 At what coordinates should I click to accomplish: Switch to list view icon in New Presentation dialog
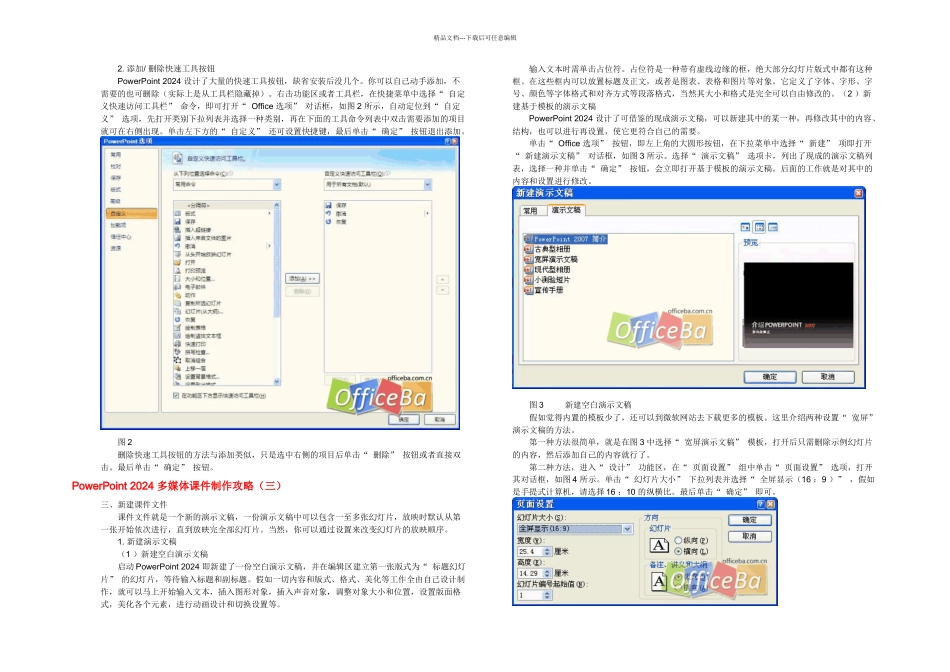[759, 227]
